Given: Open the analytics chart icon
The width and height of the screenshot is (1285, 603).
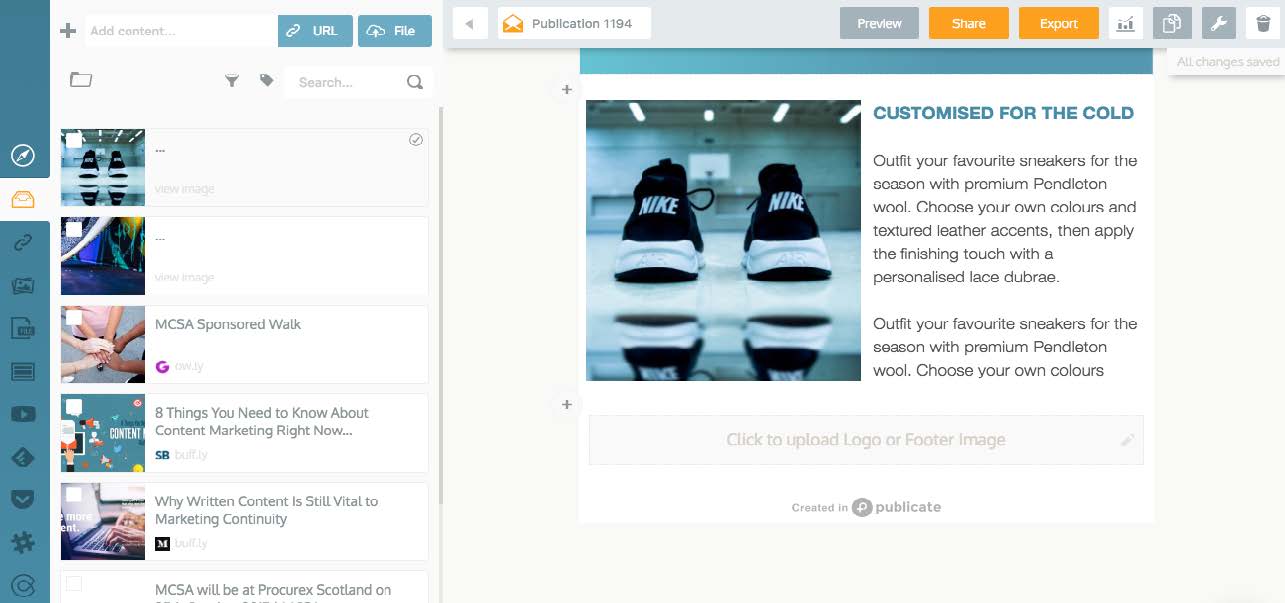Looking at the screenshot, I should point(1126,24).
